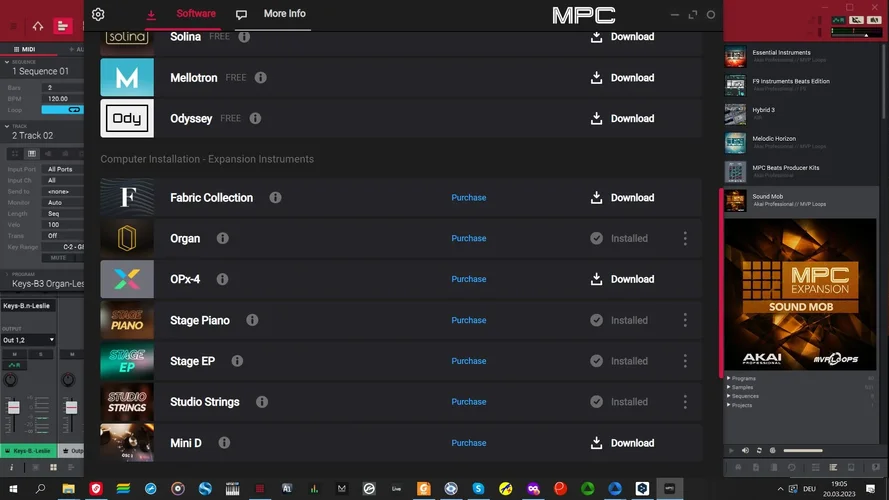Open the Monitor Auto dropdown
Image resolution: width=889 pixels, height=500 pixels.
coord(62,202)
